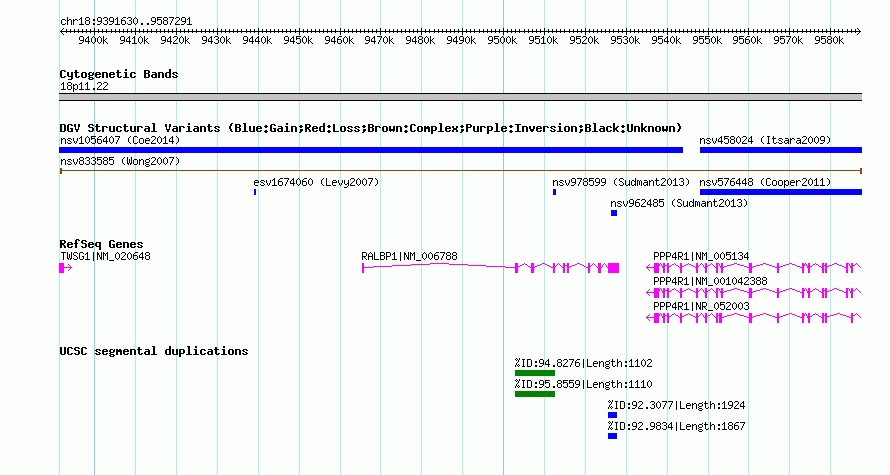Click the nsv833585 (Wong2007) brown line
Image resolution: width=890 pixels, height=475 pixels.
click(x=461, y=171)
